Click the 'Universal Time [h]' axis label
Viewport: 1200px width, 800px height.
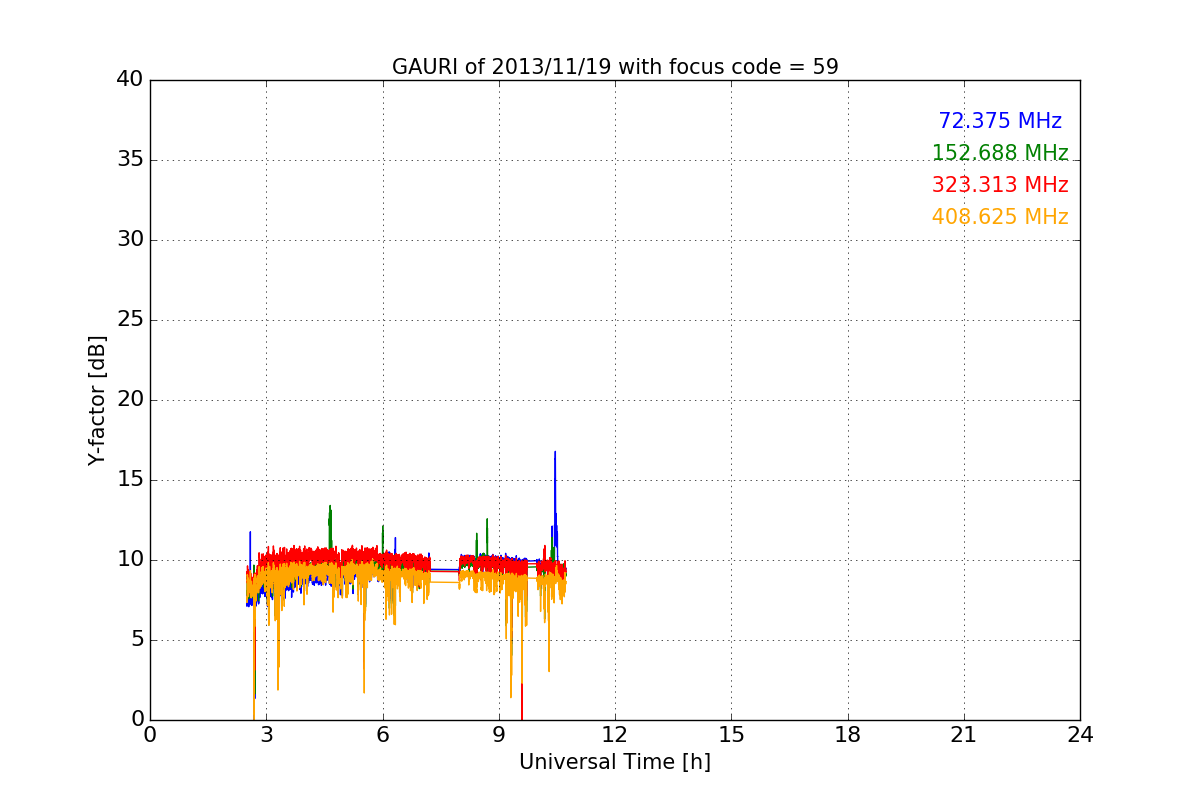[x=615, y=762]
